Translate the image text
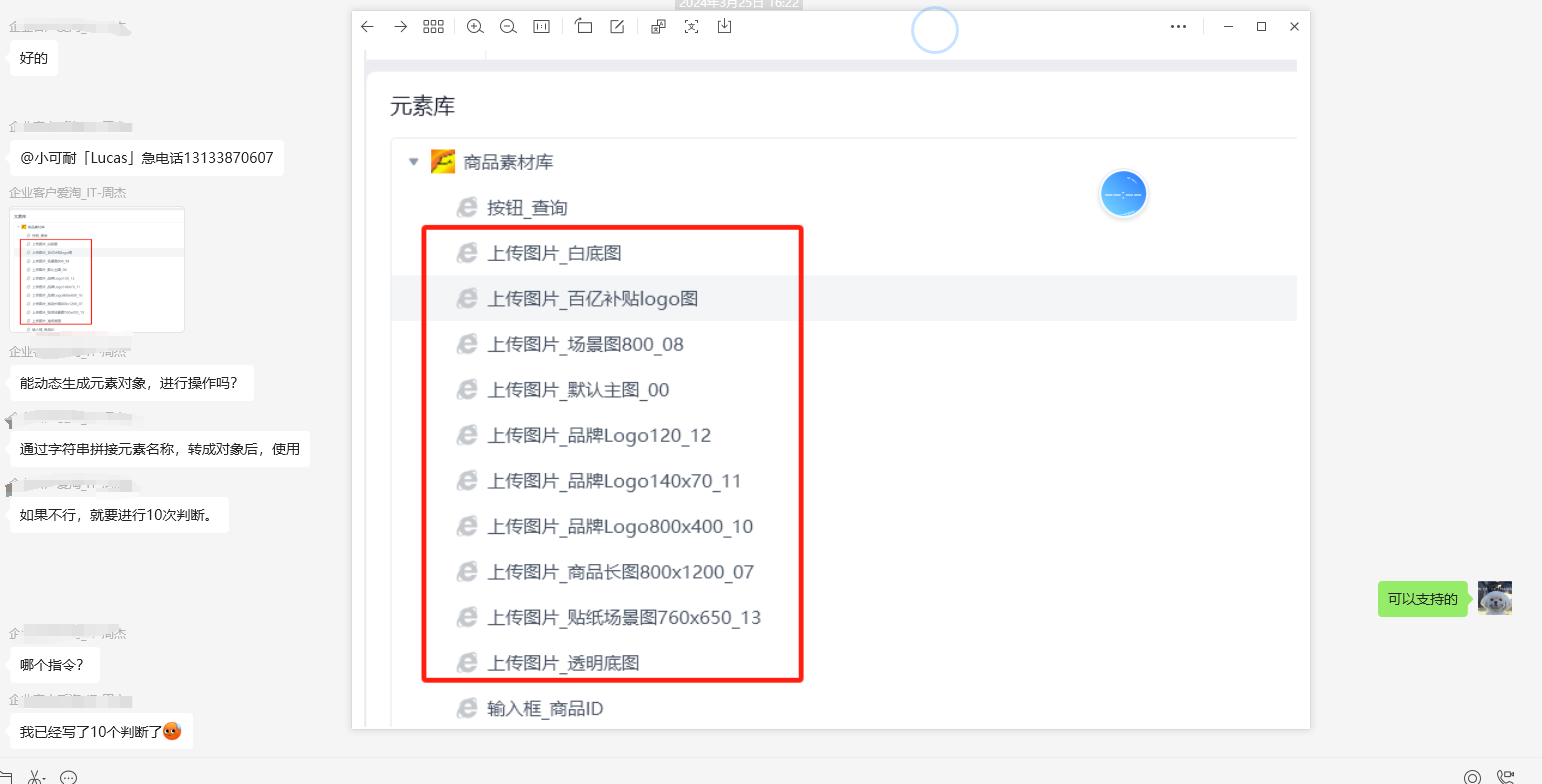 [x=658, y=27]
